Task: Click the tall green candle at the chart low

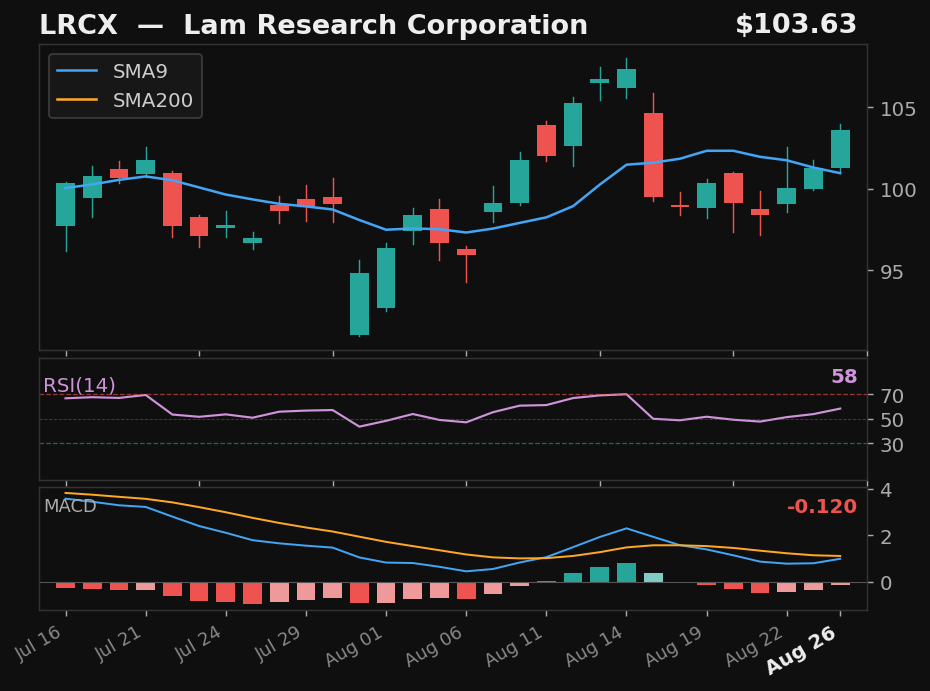Action: [359, 304]
